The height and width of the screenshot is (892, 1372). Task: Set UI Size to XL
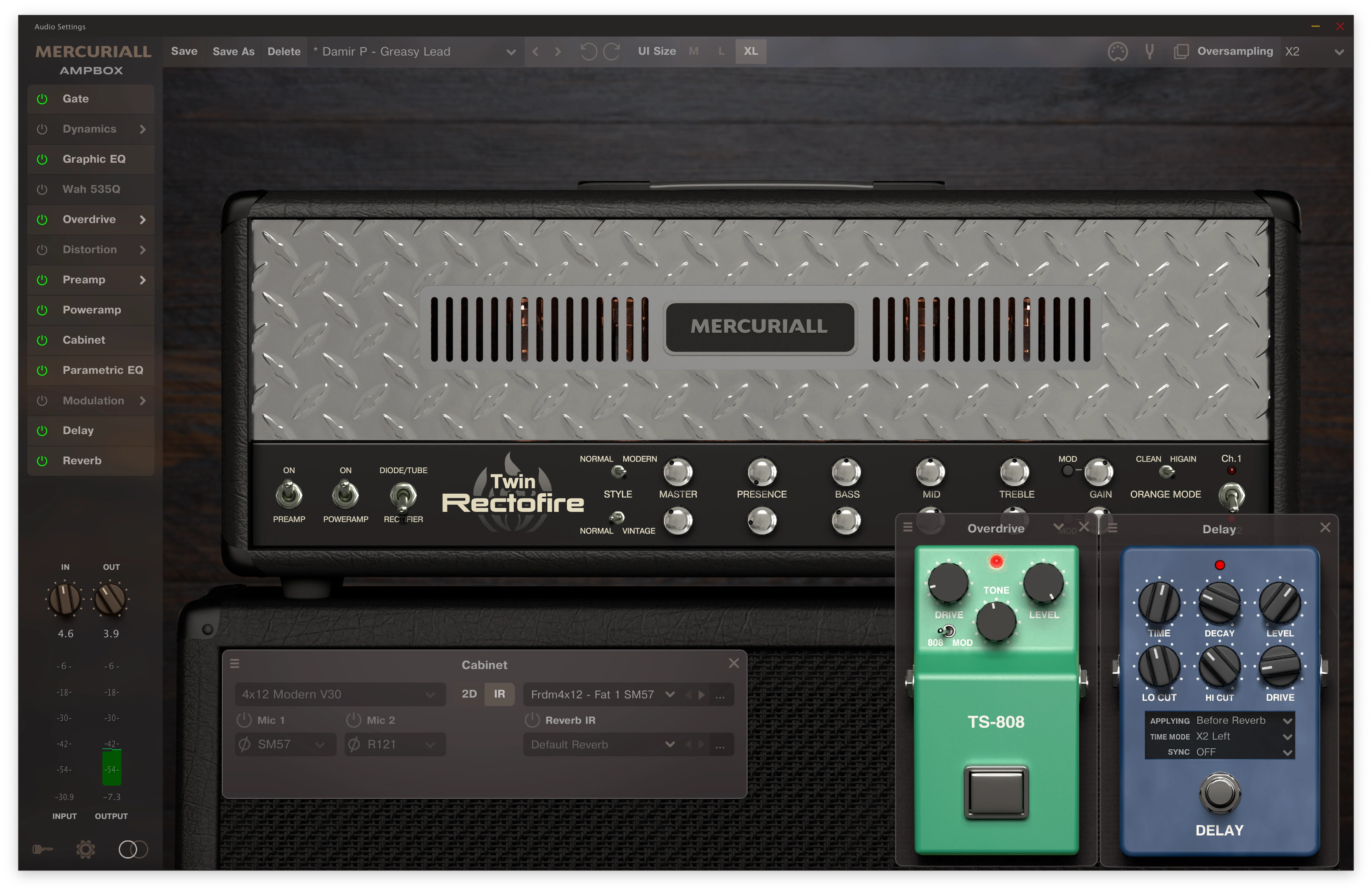(x=751, y=51)
